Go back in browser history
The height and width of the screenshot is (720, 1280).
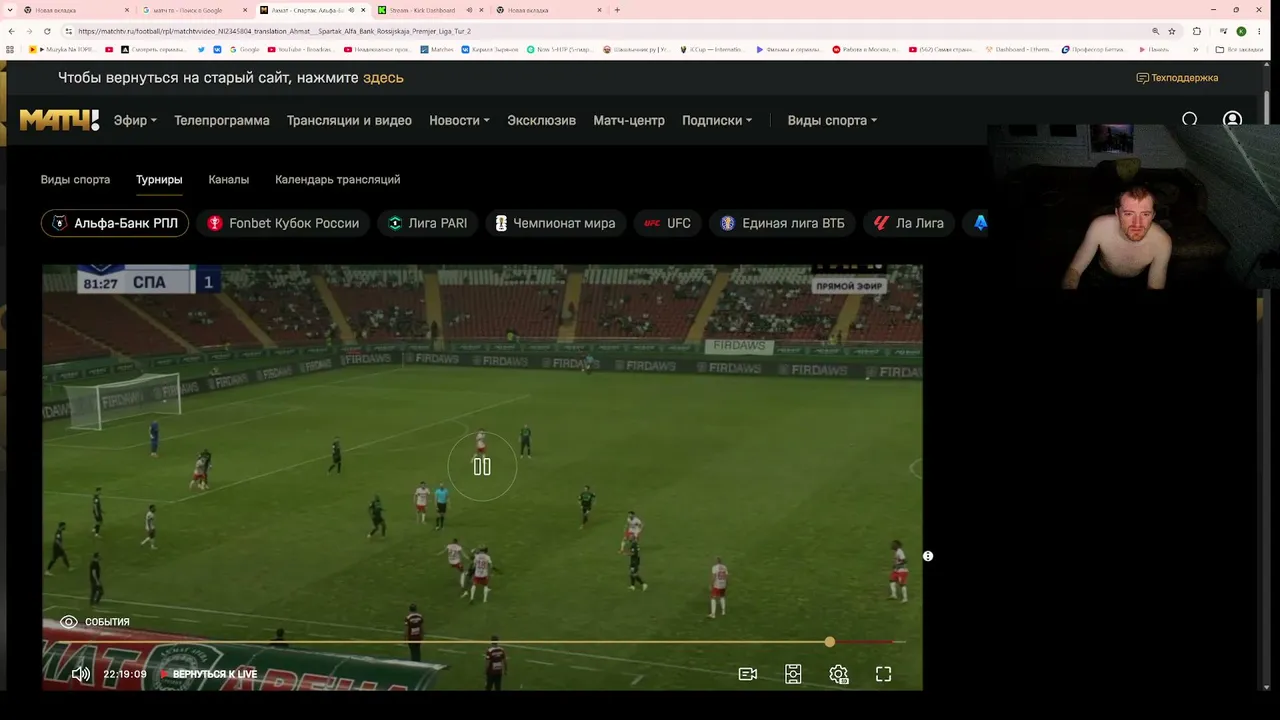[11, 31]
